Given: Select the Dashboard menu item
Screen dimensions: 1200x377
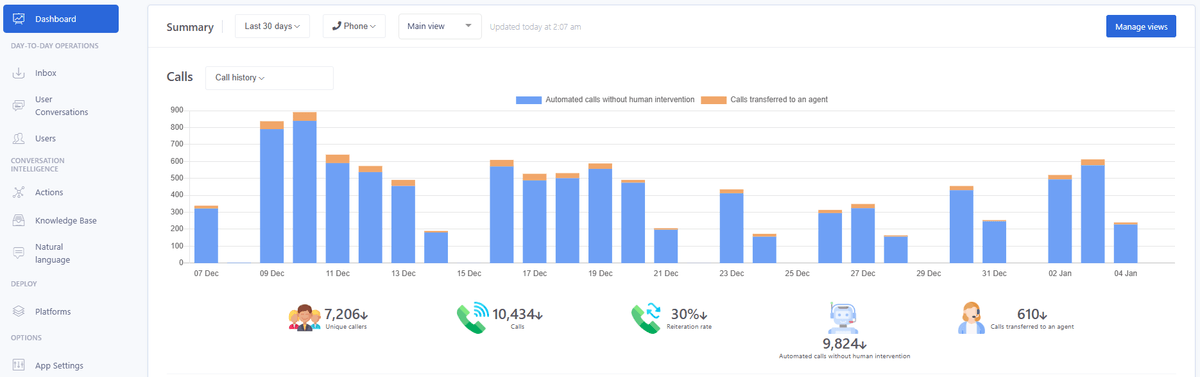Looking at the screenshot, I should click(60, 19).
